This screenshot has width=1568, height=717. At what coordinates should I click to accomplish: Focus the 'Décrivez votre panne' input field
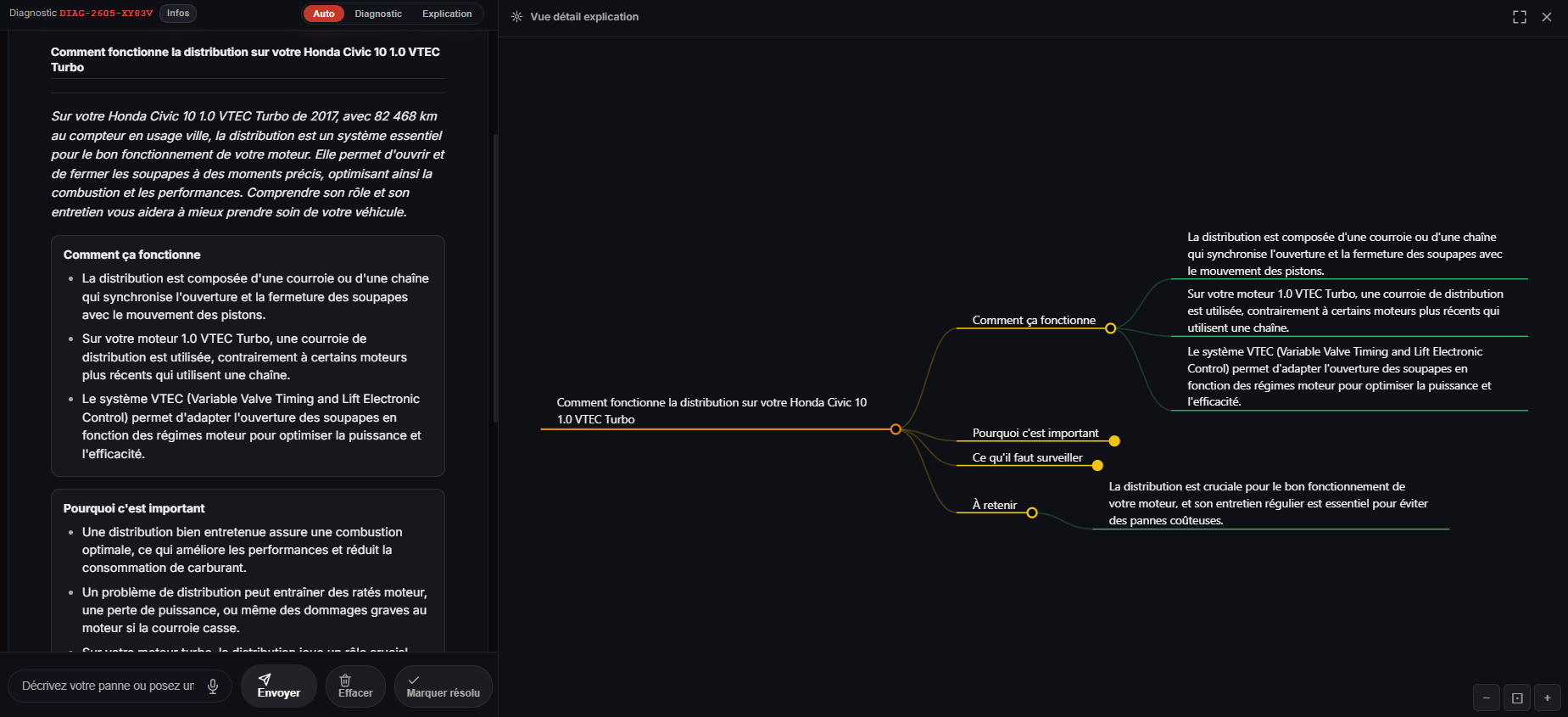pyautogui.click(x=109, y=686)
